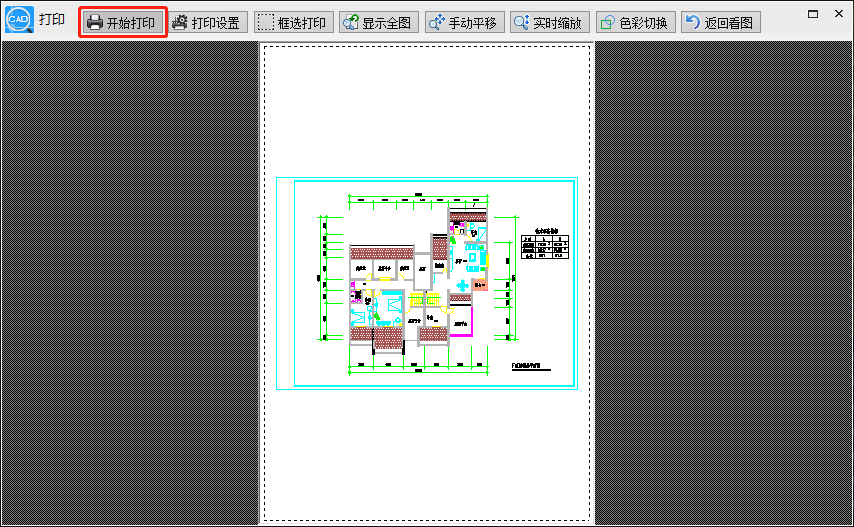Select the 框选打印 marquee print tool

[294, 22]
